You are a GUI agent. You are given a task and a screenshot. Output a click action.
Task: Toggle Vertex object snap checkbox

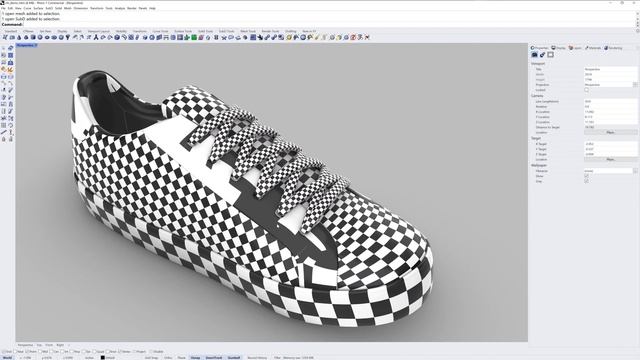(120, 351)
